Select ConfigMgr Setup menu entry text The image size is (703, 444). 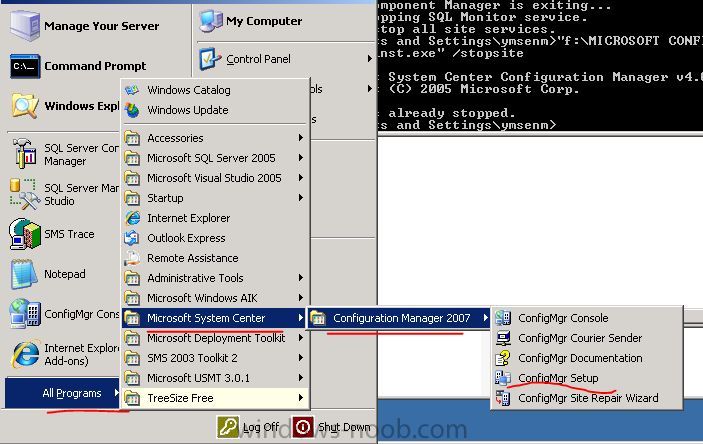(x=558, y=378)
